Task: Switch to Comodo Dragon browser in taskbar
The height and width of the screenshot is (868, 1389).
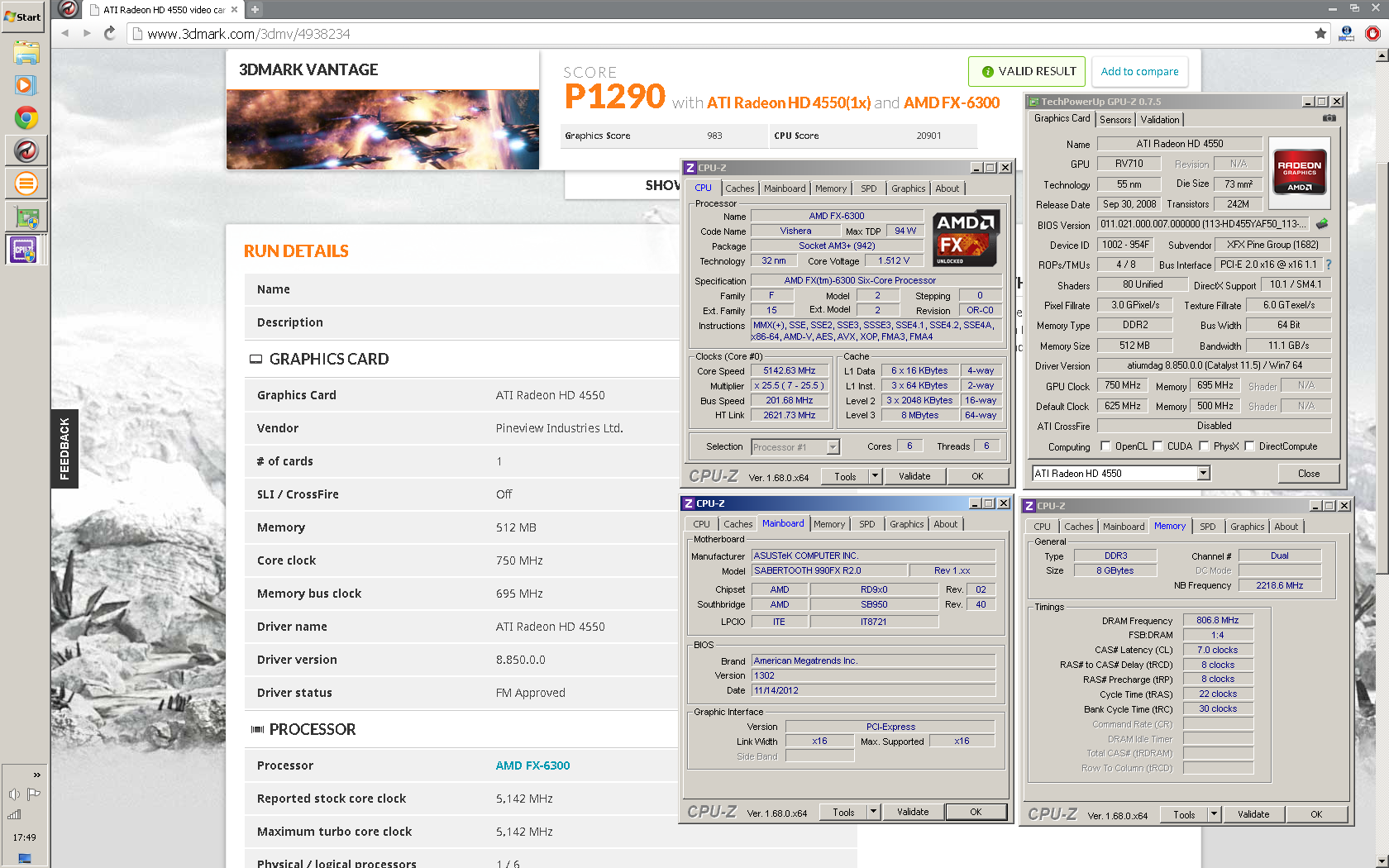Action: point(26,151)
